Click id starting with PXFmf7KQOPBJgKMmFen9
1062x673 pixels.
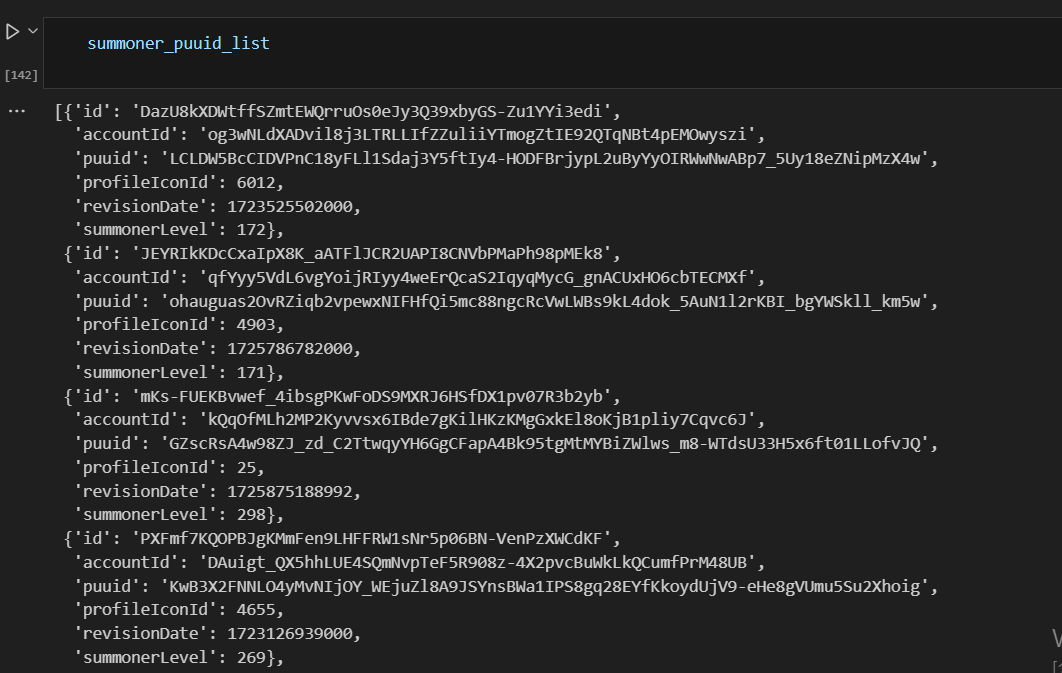point(371,538)
